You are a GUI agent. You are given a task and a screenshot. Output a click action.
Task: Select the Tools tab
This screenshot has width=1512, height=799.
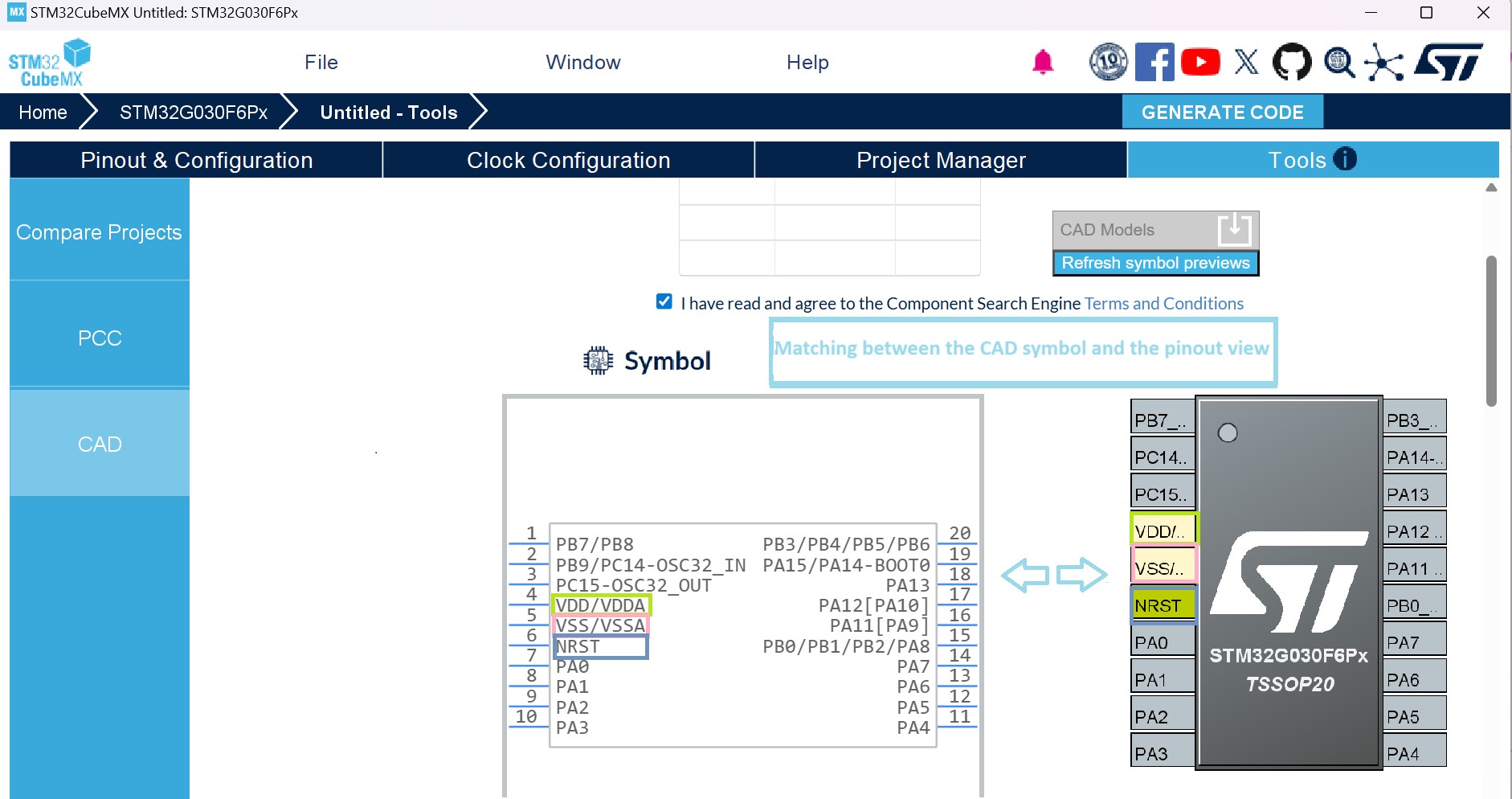(x=1313, y=160)
